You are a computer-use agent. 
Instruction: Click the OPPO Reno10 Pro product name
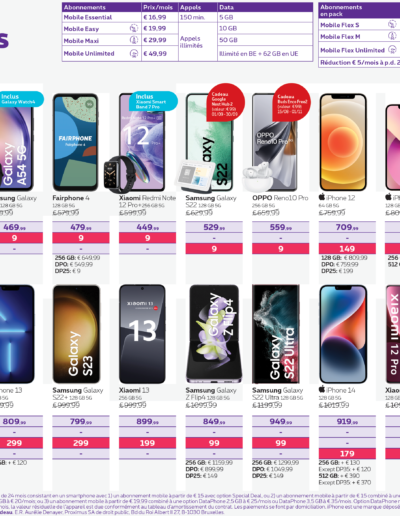[280, 198]
